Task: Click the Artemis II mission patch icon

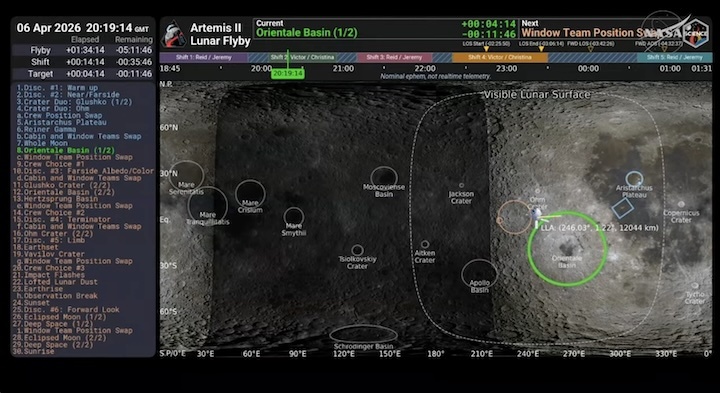Action: (x=173, y=34)
